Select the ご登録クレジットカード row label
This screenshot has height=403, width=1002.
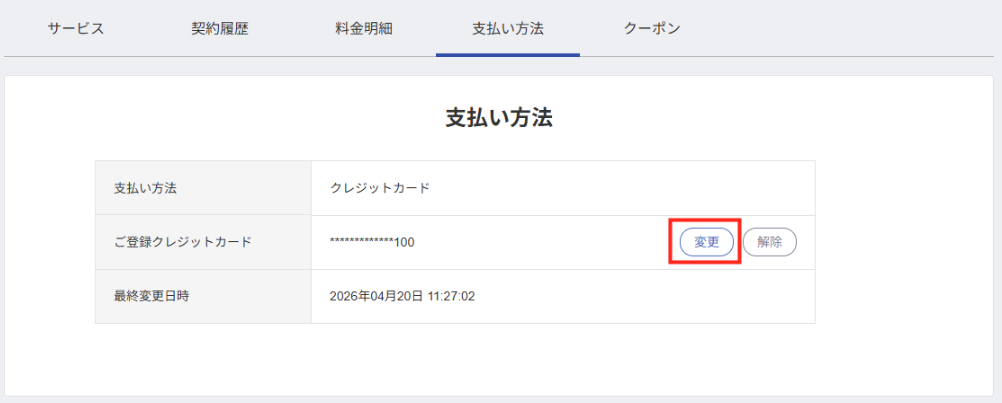(183, 242)
